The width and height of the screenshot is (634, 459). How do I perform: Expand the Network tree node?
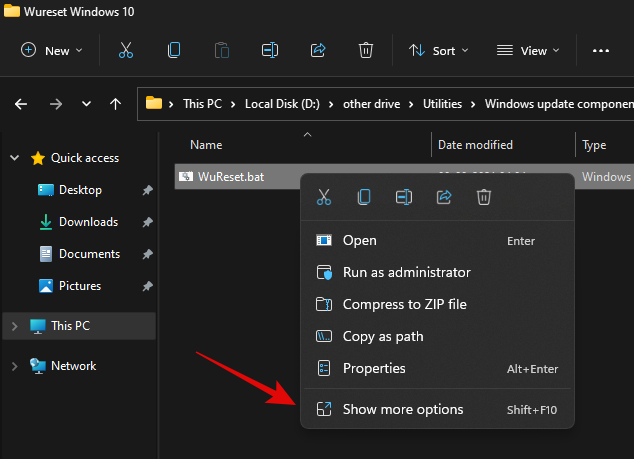(14, 366)
